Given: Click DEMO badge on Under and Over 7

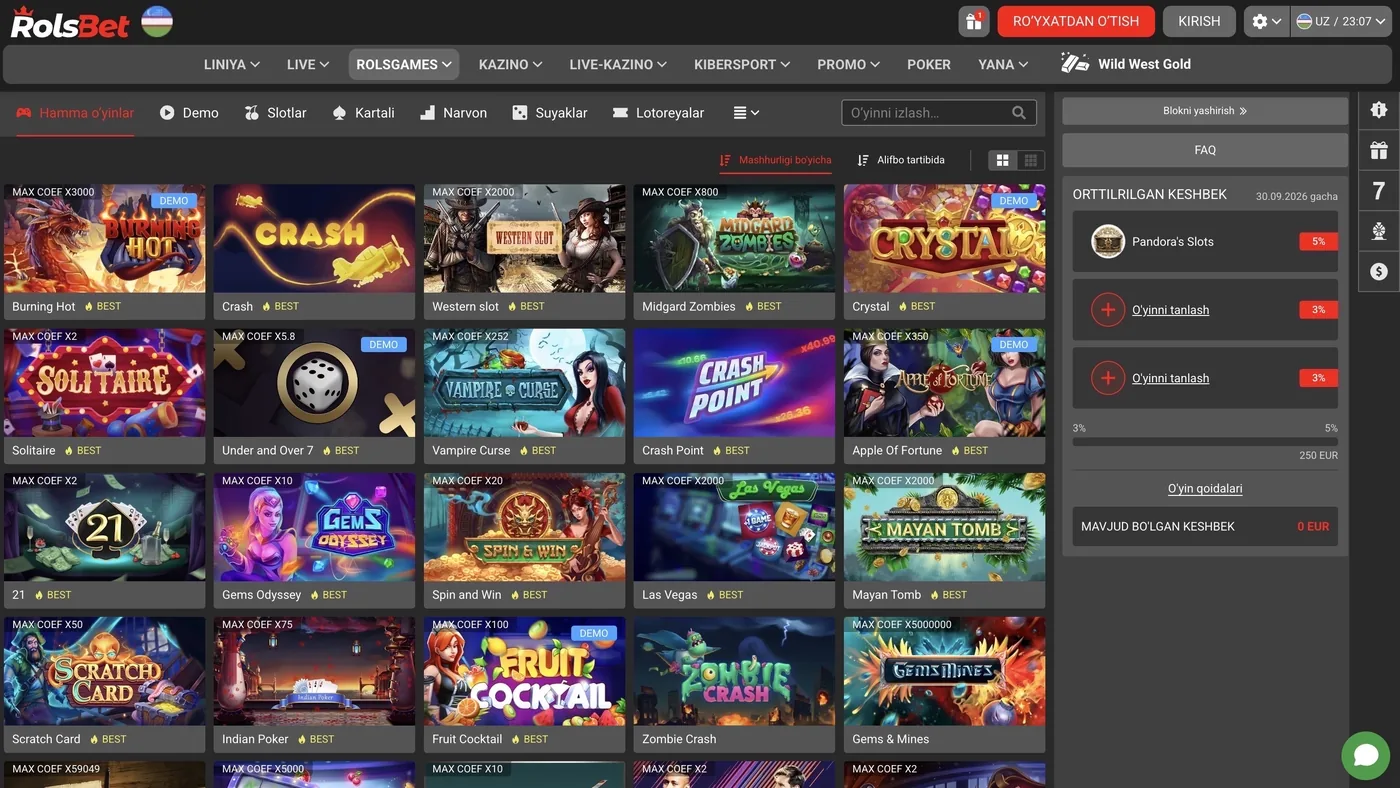Looking at the screenshot, I should pos(384,344).
